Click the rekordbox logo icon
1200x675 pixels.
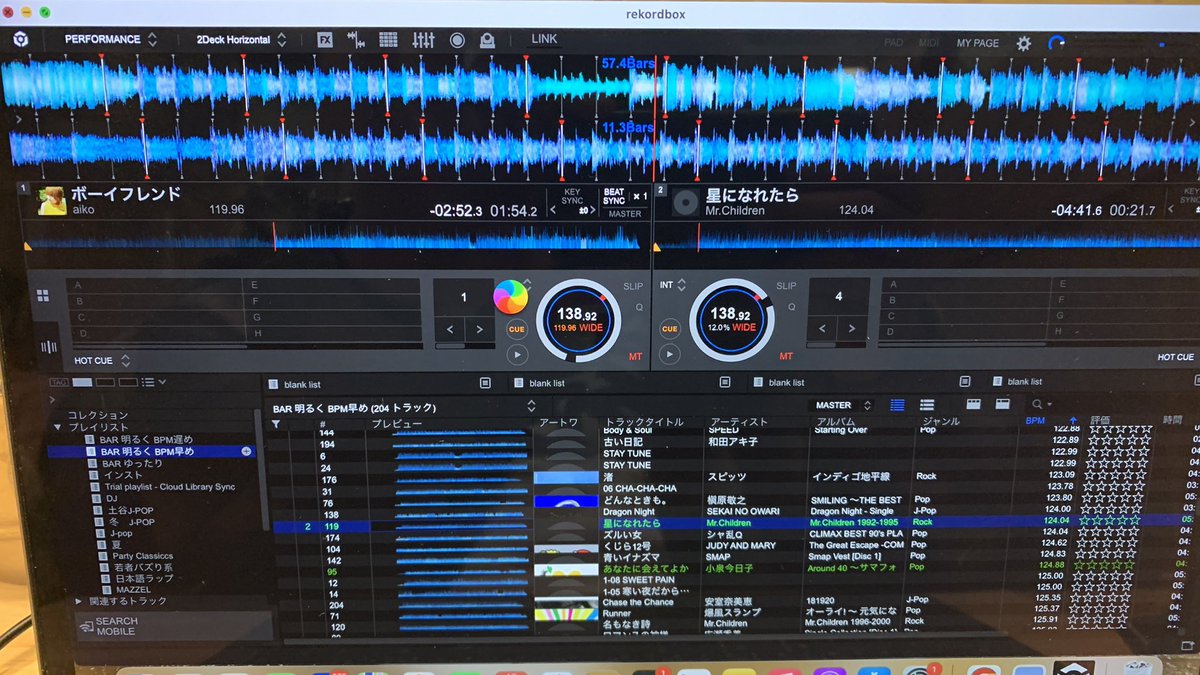tap(20, 40)
